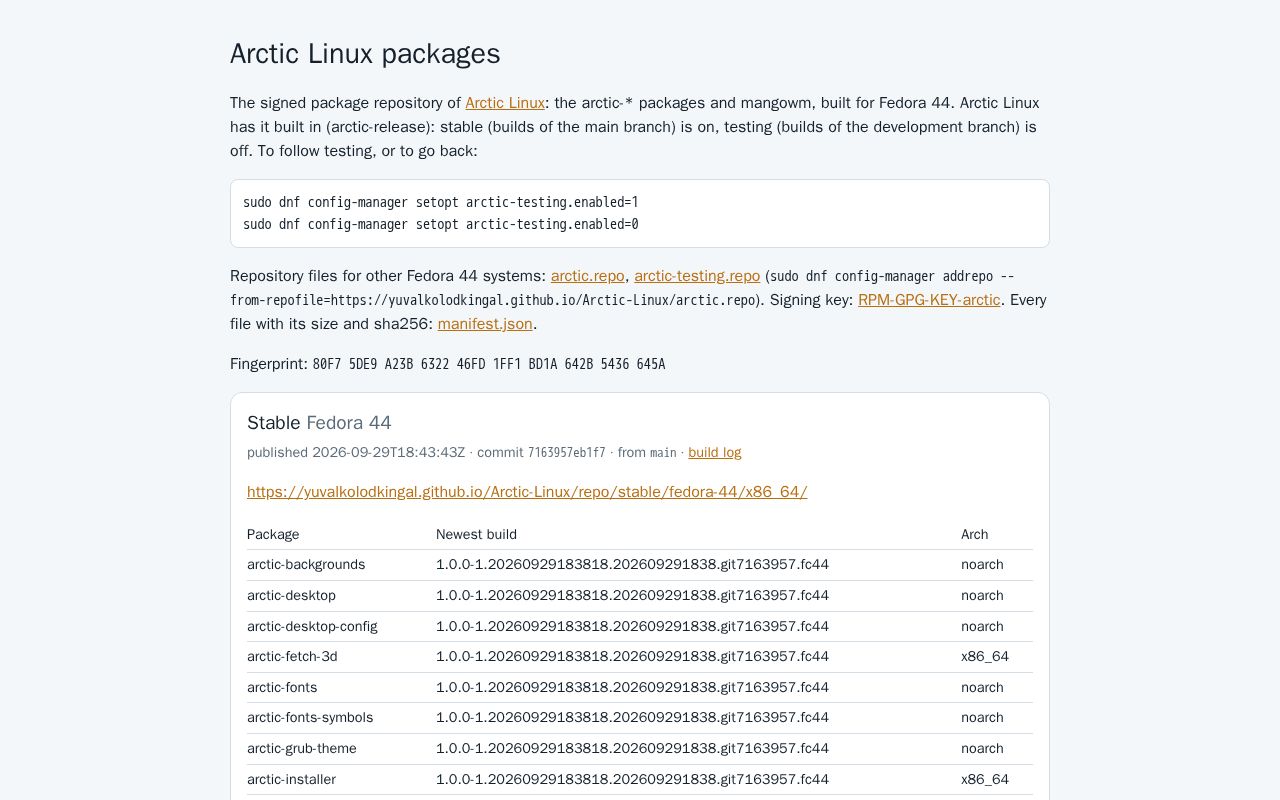Screen dimensions: 1280x800
Task: Click the arctic-installer package name
Action: coord(291,780)
